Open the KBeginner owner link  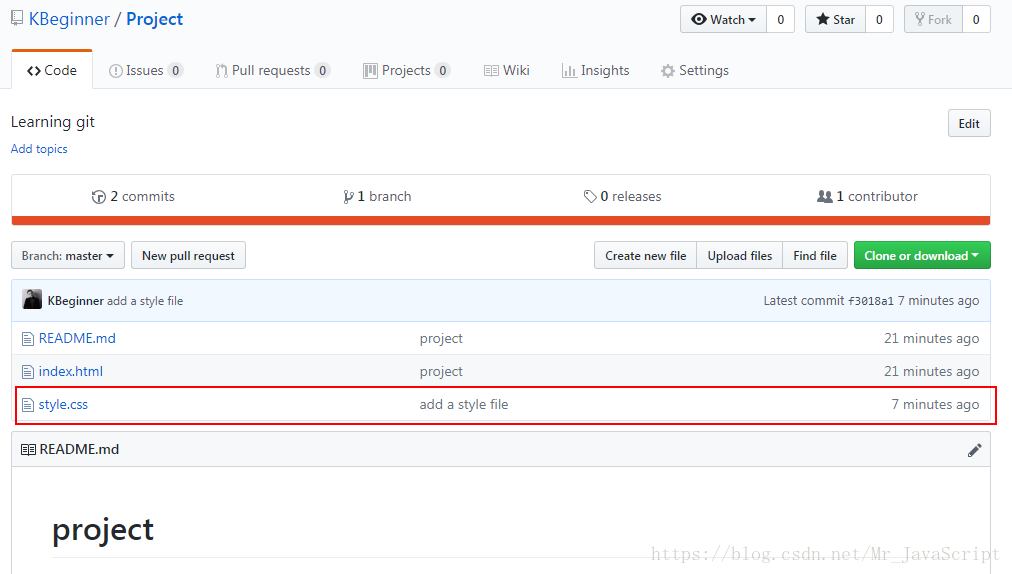[x=69, y=19]
